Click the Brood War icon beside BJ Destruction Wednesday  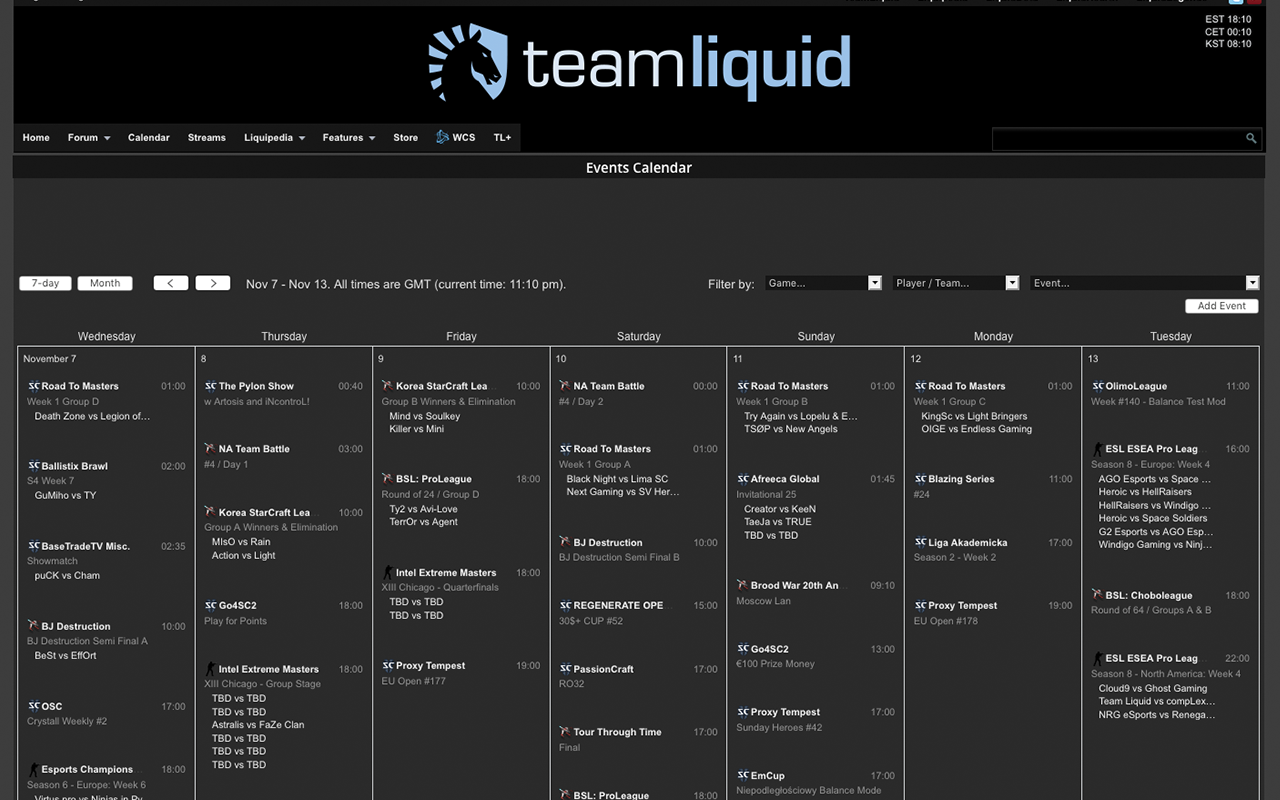33,626
